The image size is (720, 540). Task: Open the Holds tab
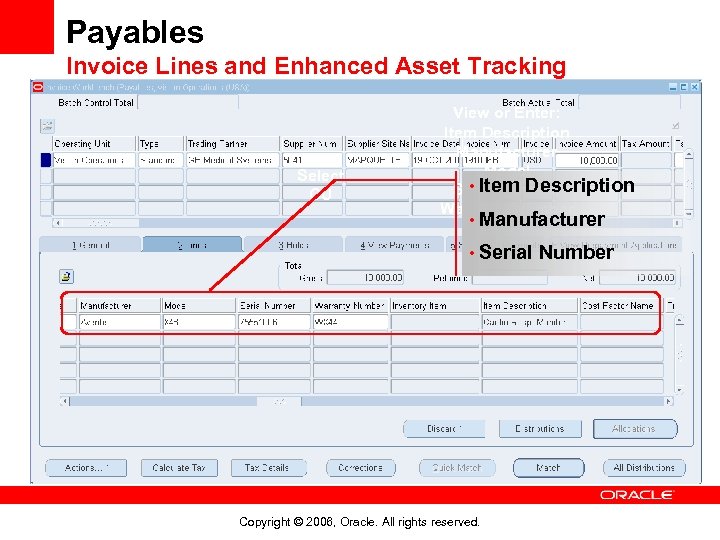point(294,245)
